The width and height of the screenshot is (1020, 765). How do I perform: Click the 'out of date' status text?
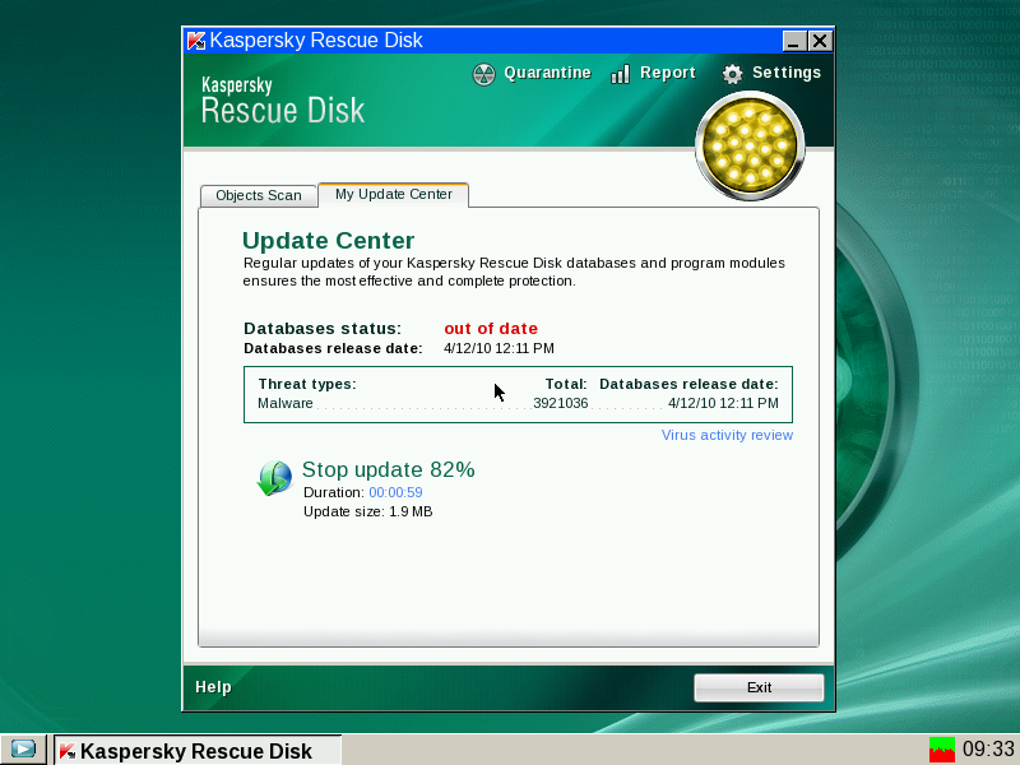coord(491,329)
